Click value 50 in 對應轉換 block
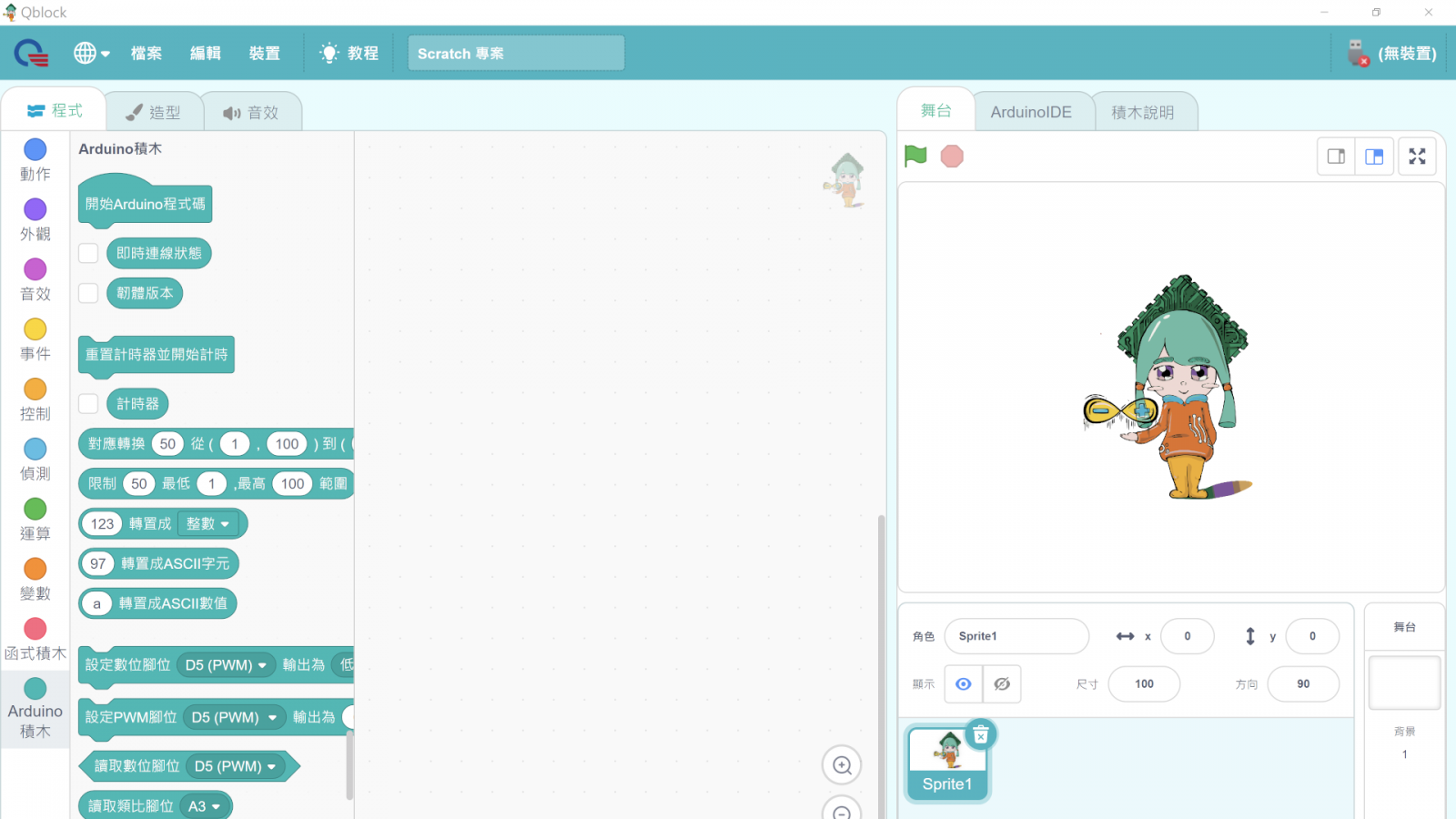Image resolution: width=1456 pixels, height=819 pixels. tap(167, 444)
